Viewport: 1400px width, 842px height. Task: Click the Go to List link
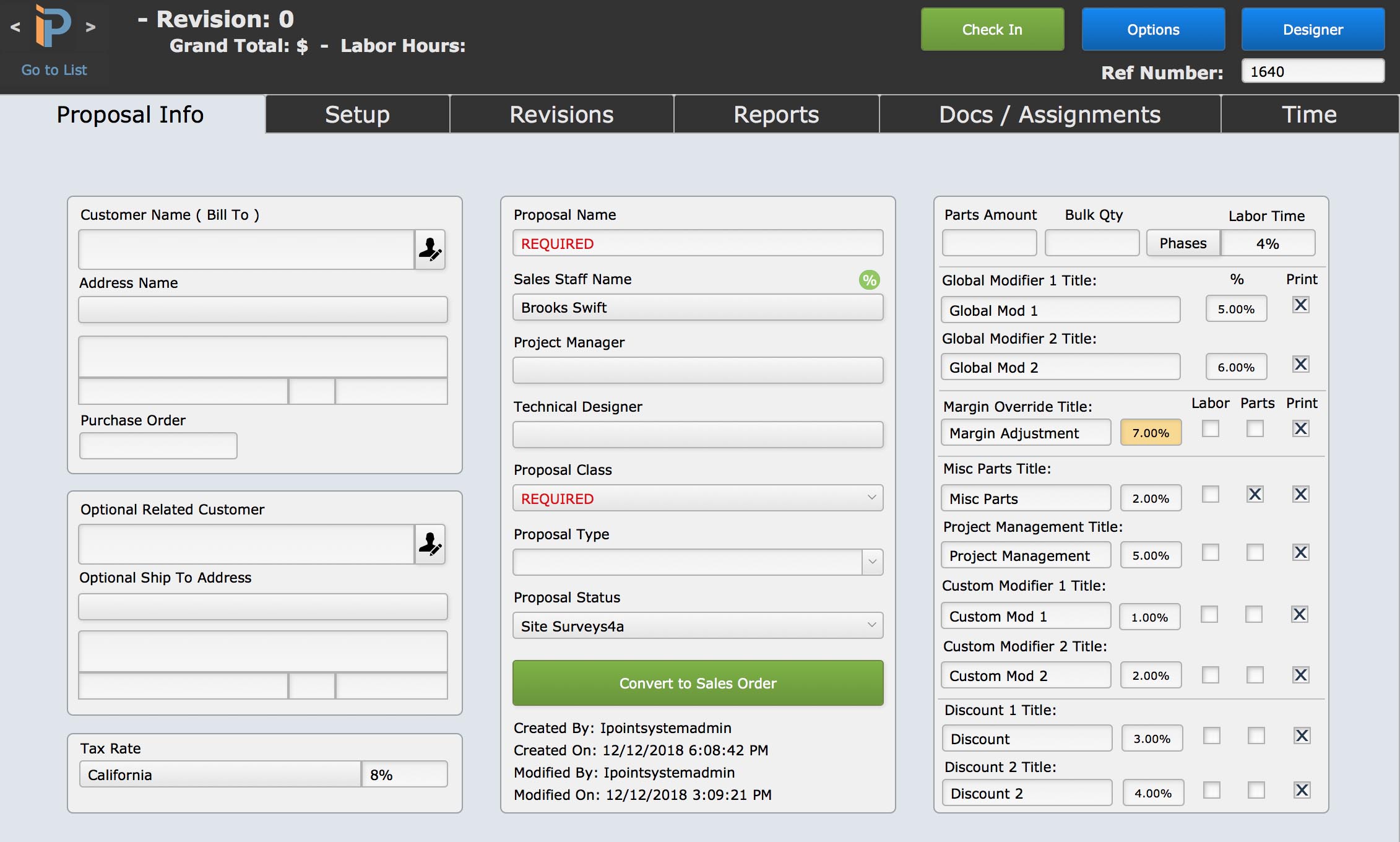point(54,70)
